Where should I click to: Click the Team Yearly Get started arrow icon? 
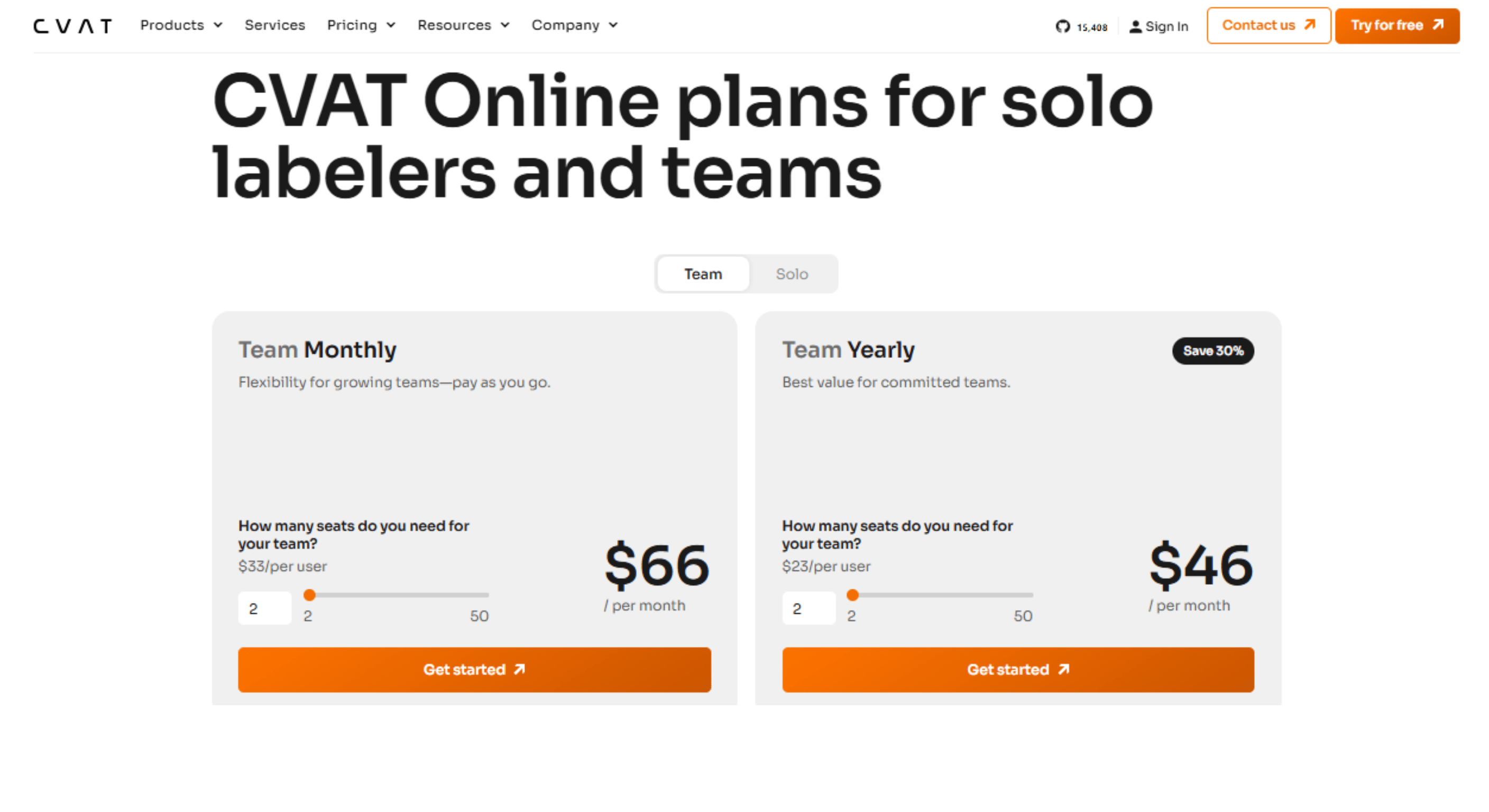[1063, 669]
